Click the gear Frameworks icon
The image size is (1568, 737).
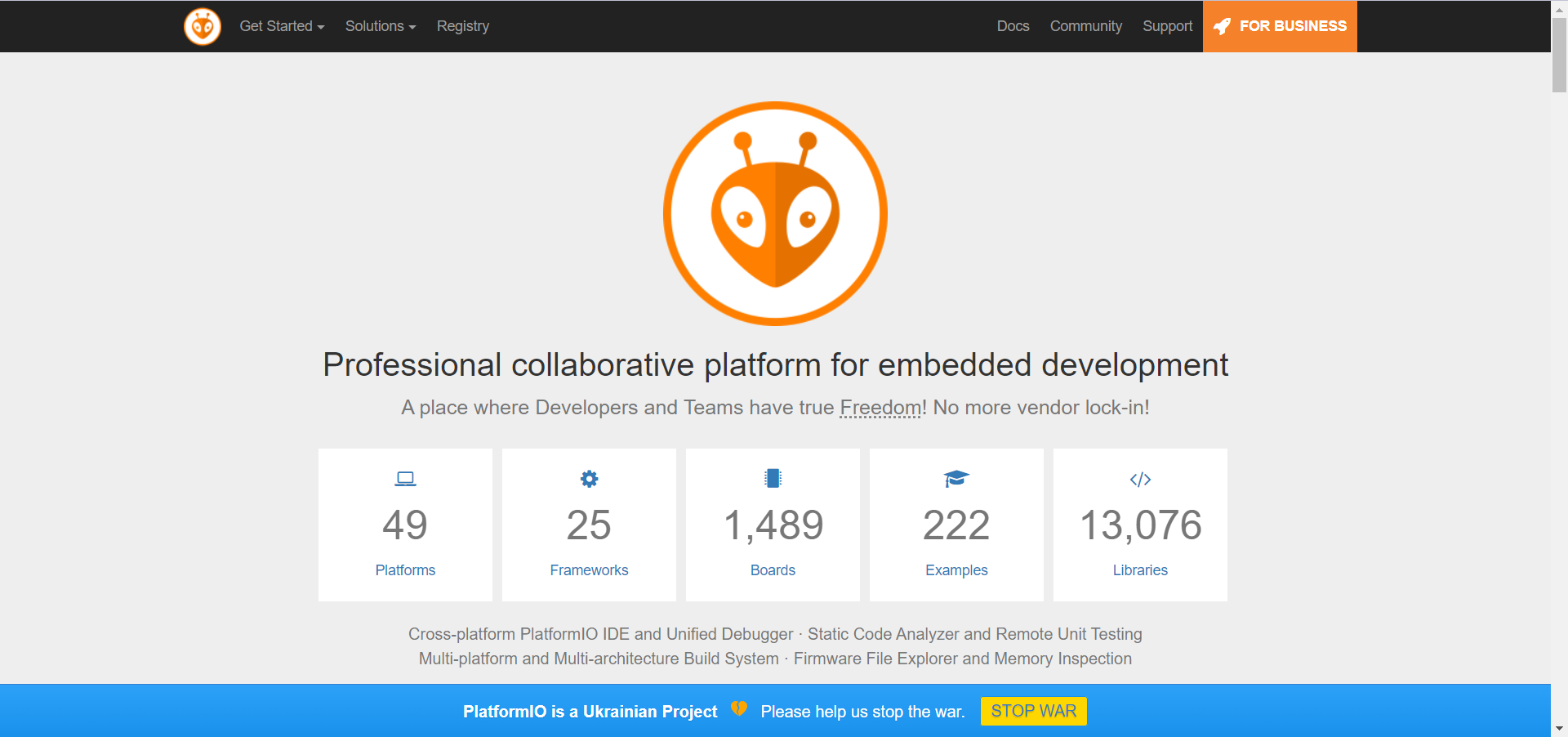589,479
